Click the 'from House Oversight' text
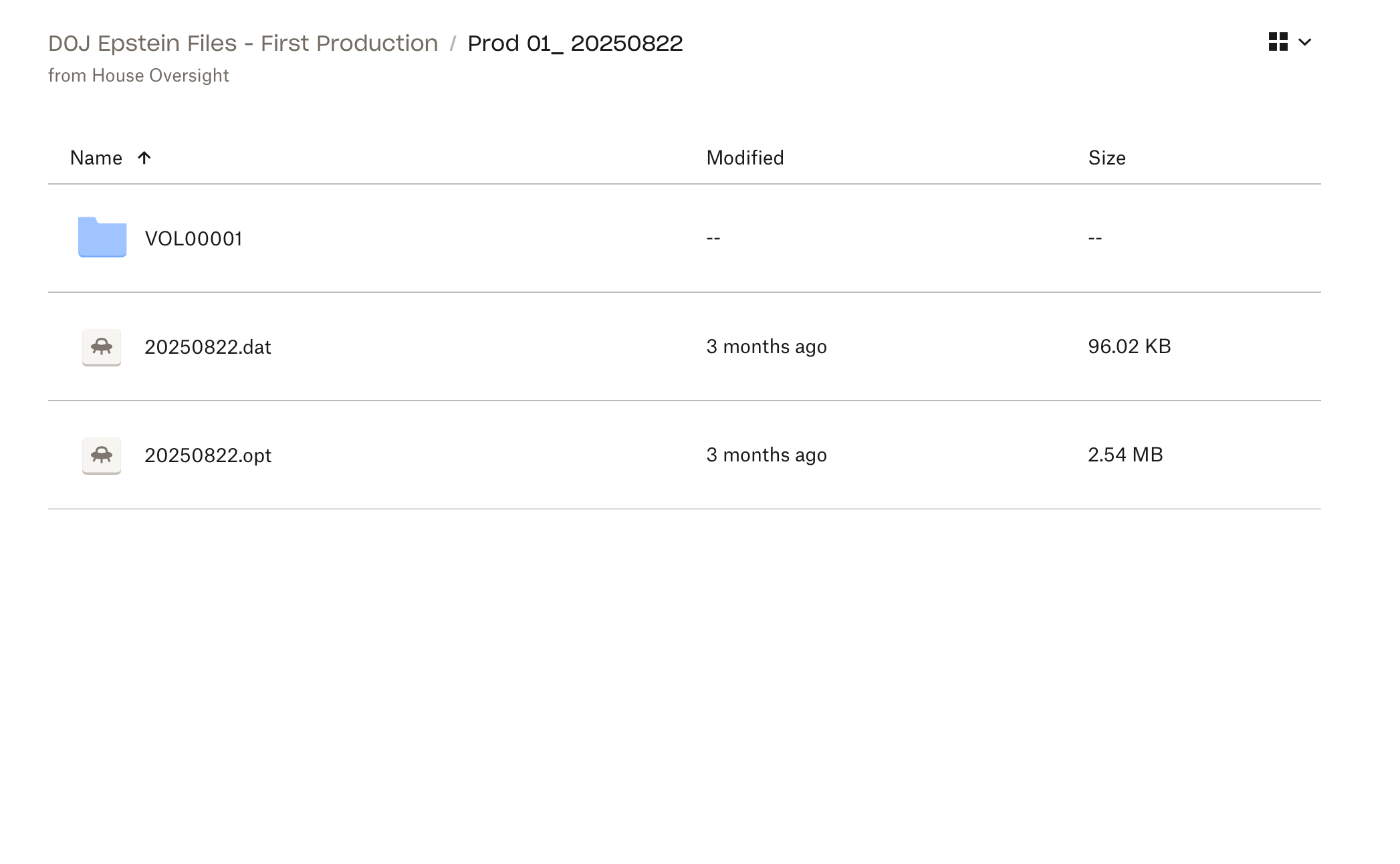Viewport: 1400px width, 864px height. click(138, 76)
